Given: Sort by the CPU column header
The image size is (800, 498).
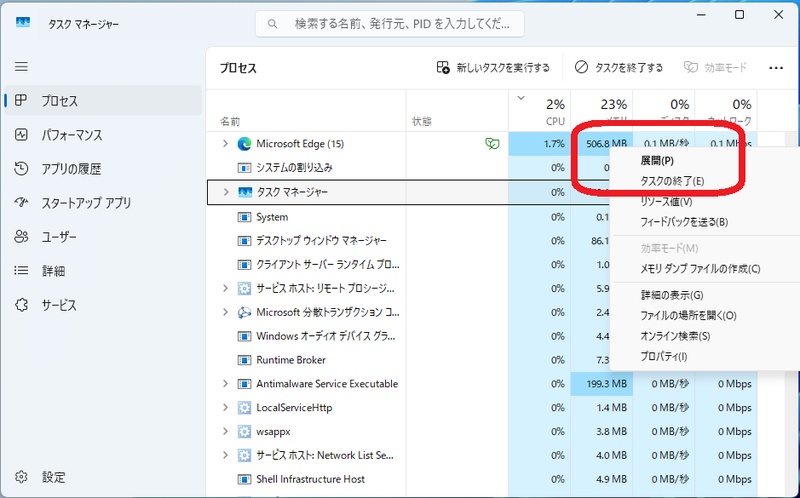Looking at the screenshot, I should pos(540,111).
